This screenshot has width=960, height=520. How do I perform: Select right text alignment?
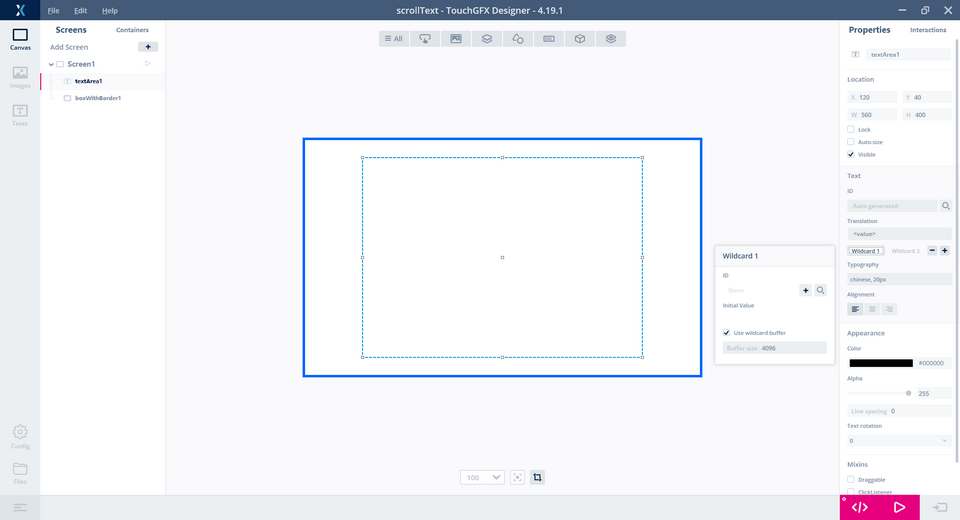(889, 309)
